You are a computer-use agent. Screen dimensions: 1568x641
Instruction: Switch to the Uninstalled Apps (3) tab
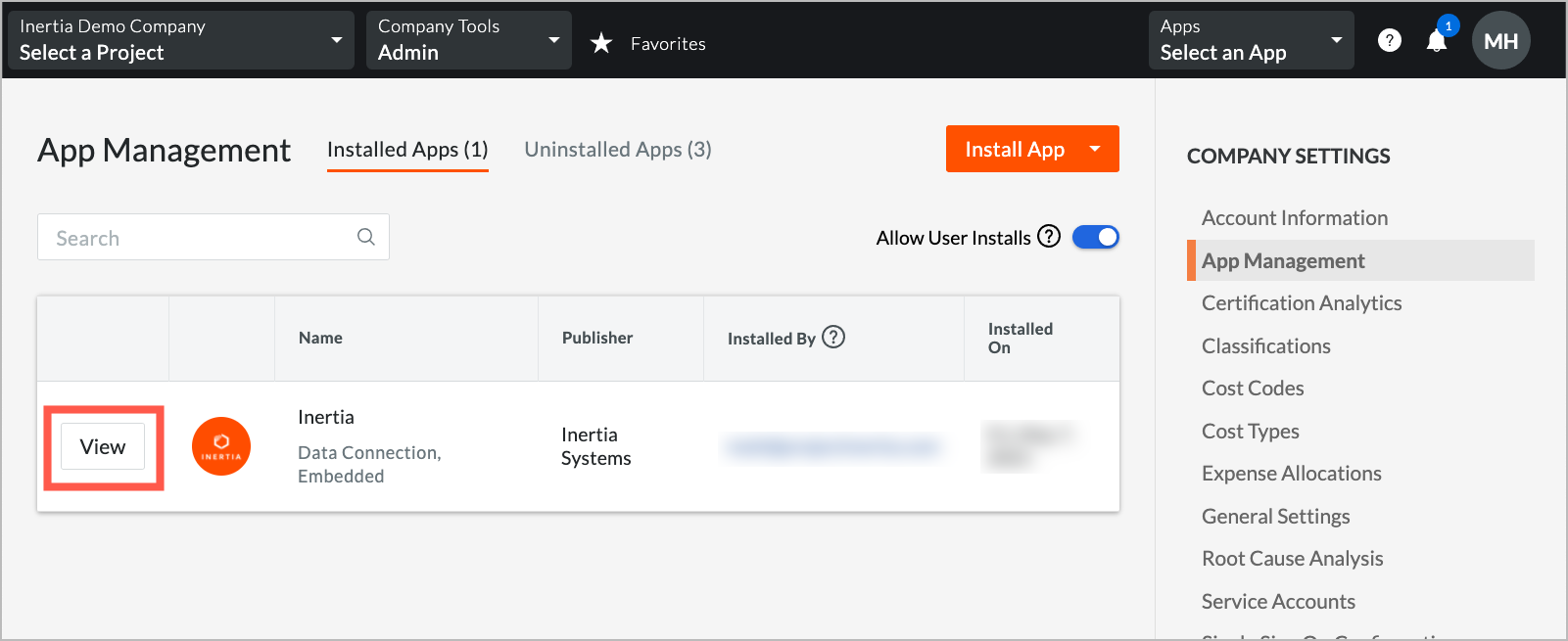coord(618,150)
